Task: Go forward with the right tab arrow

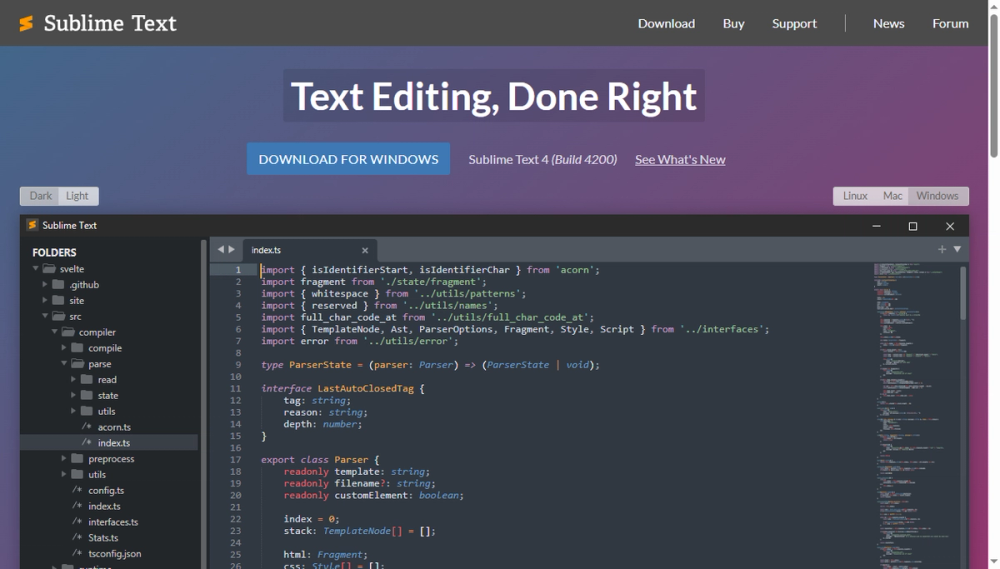Action: click(232, 249)
